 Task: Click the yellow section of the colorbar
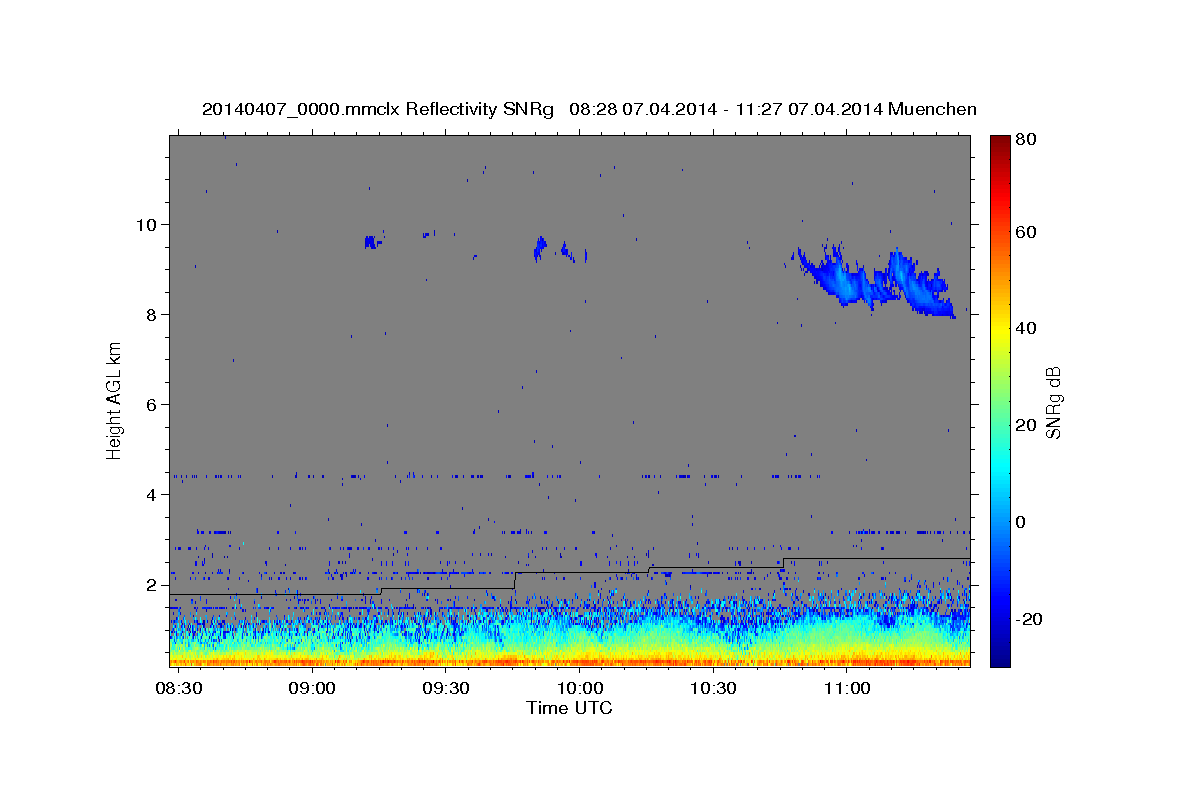(x=1000, y=328)
